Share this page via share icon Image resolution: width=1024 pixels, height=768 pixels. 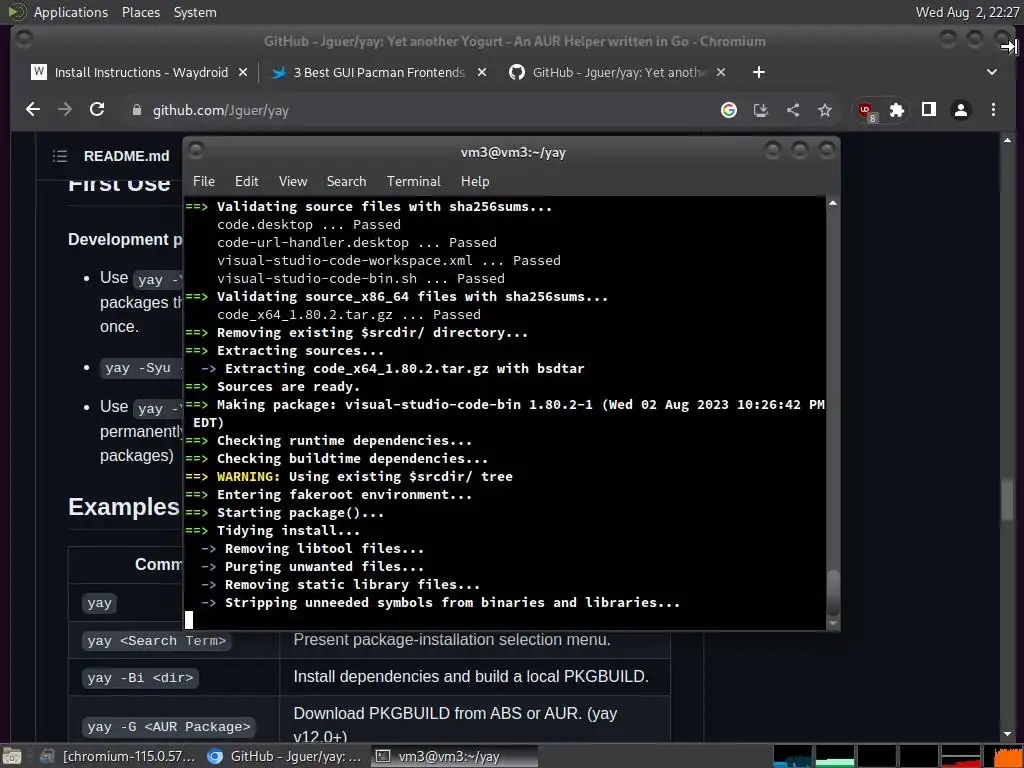coord(793,110)
